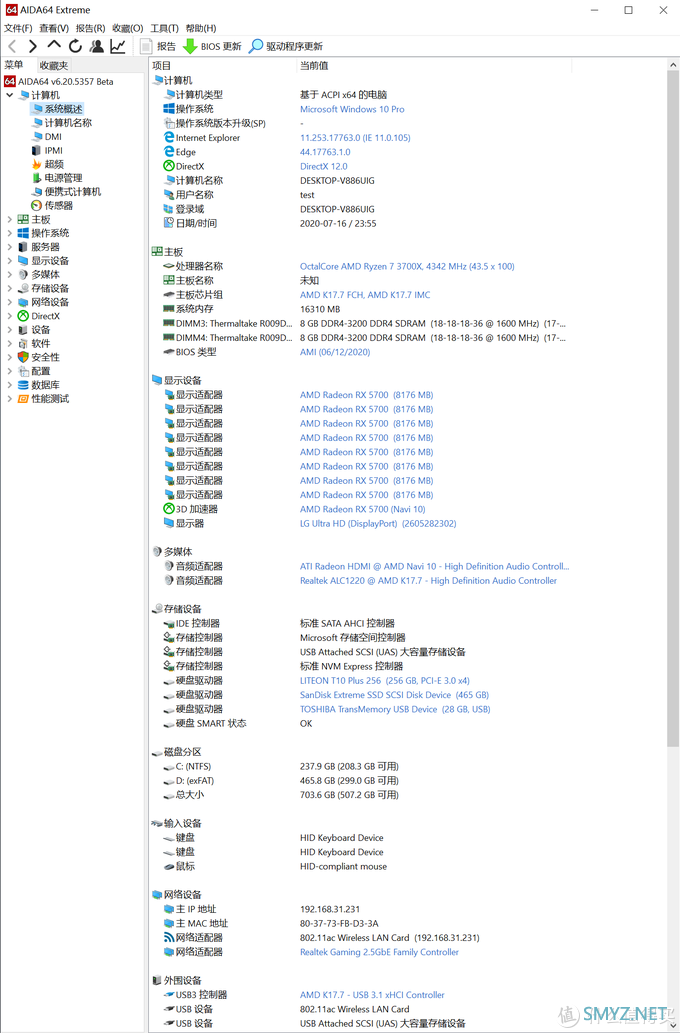Open Microsoft Windows 10 Pro link

point(352,109)
